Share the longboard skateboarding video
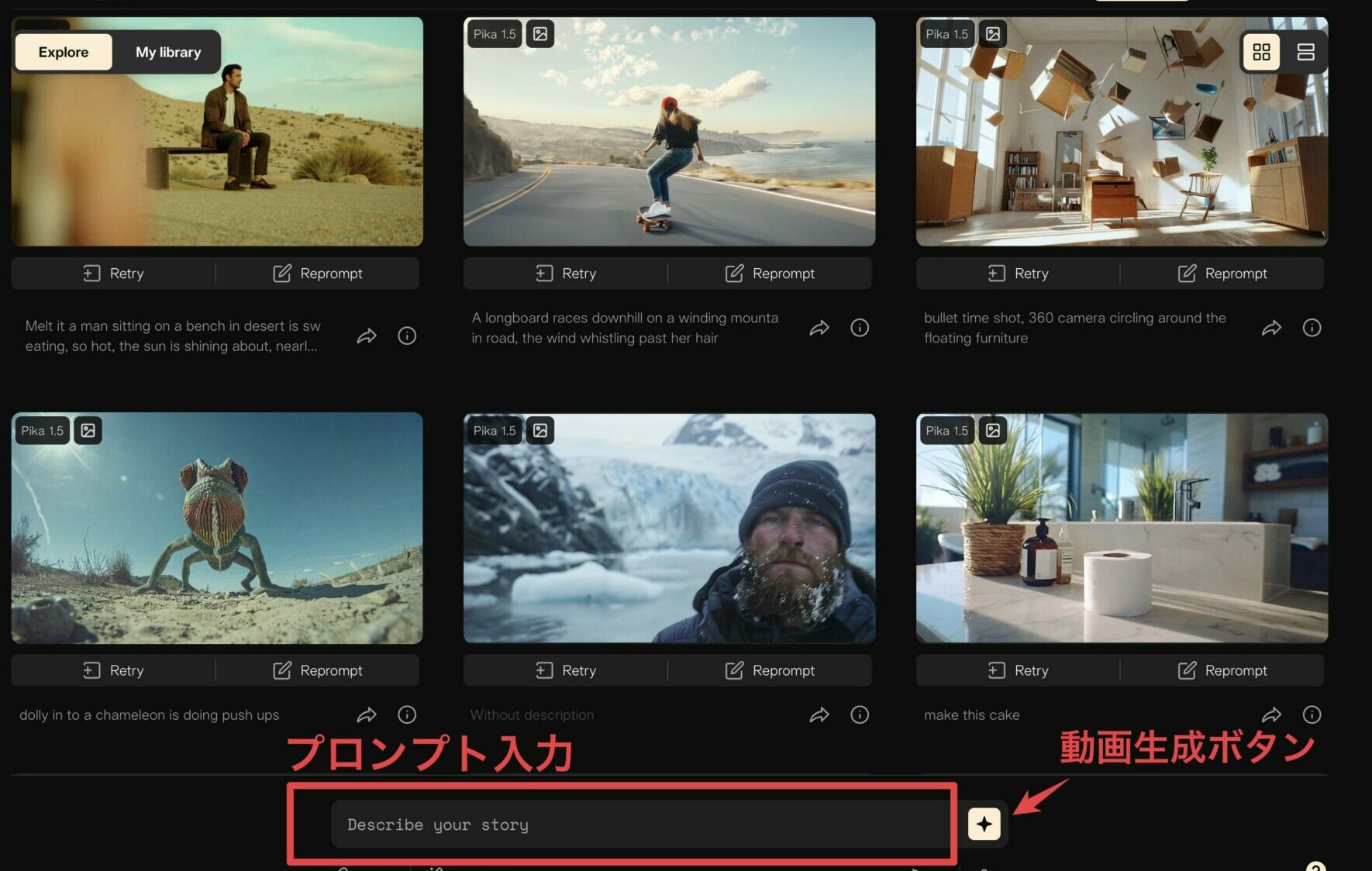This screenshot has height=871, width=1372. tap(819, 327)
